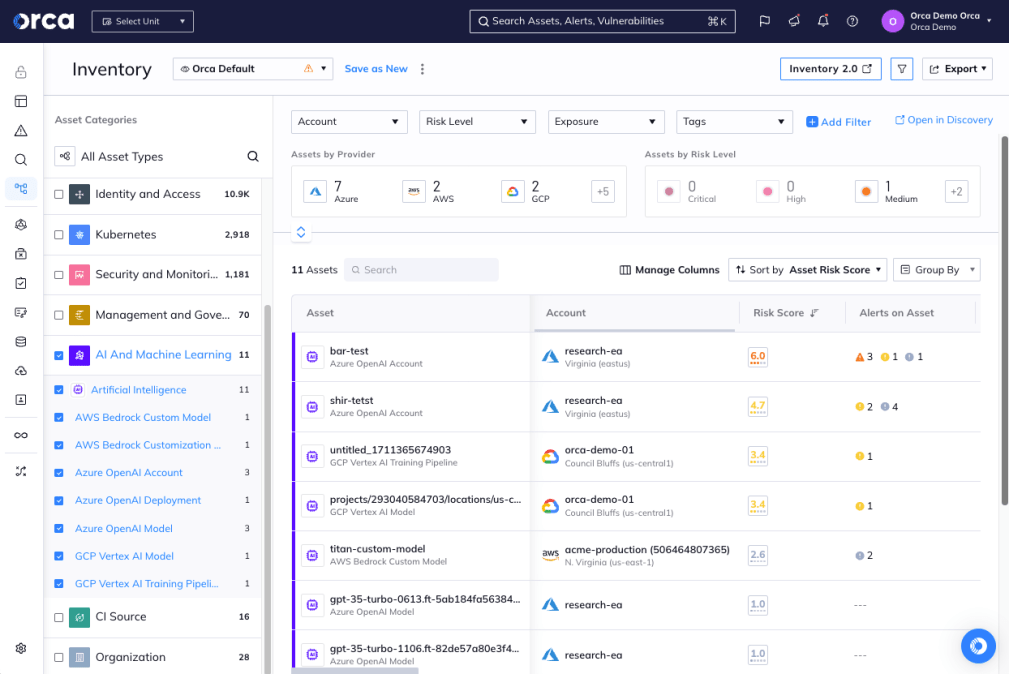1009x674 pixels.
Task: Click Alerts on Asset column header
Action: click(x=896, y=313)
